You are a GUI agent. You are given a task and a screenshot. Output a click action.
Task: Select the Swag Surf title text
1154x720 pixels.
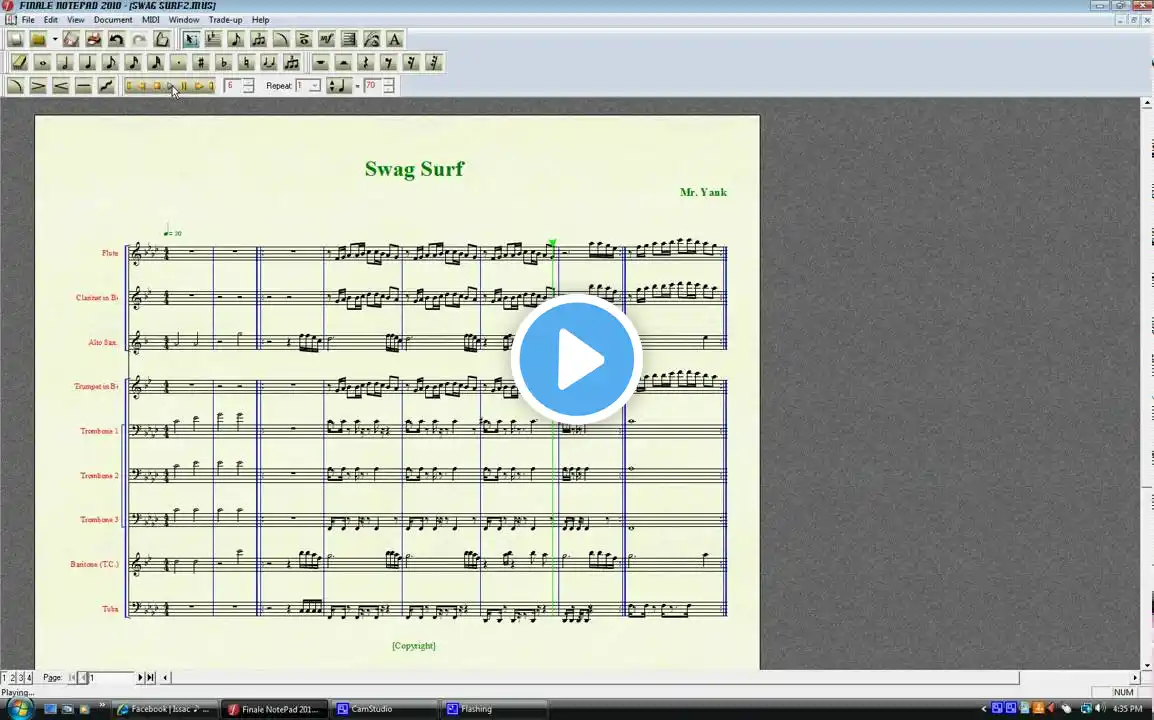coord(414,169)
